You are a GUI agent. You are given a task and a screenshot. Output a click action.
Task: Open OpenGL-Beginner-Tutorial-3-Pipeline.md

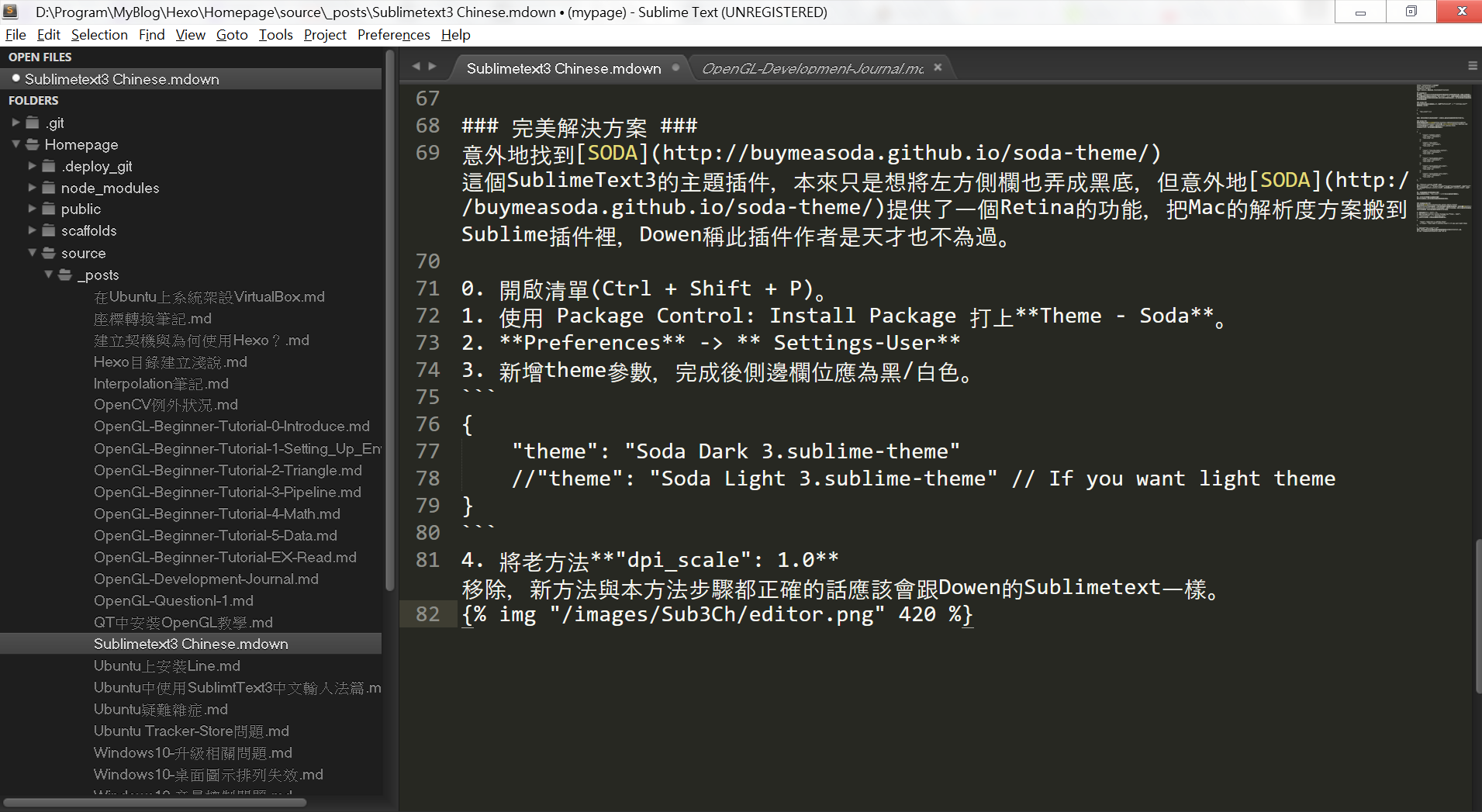click(x=227, y=492)
